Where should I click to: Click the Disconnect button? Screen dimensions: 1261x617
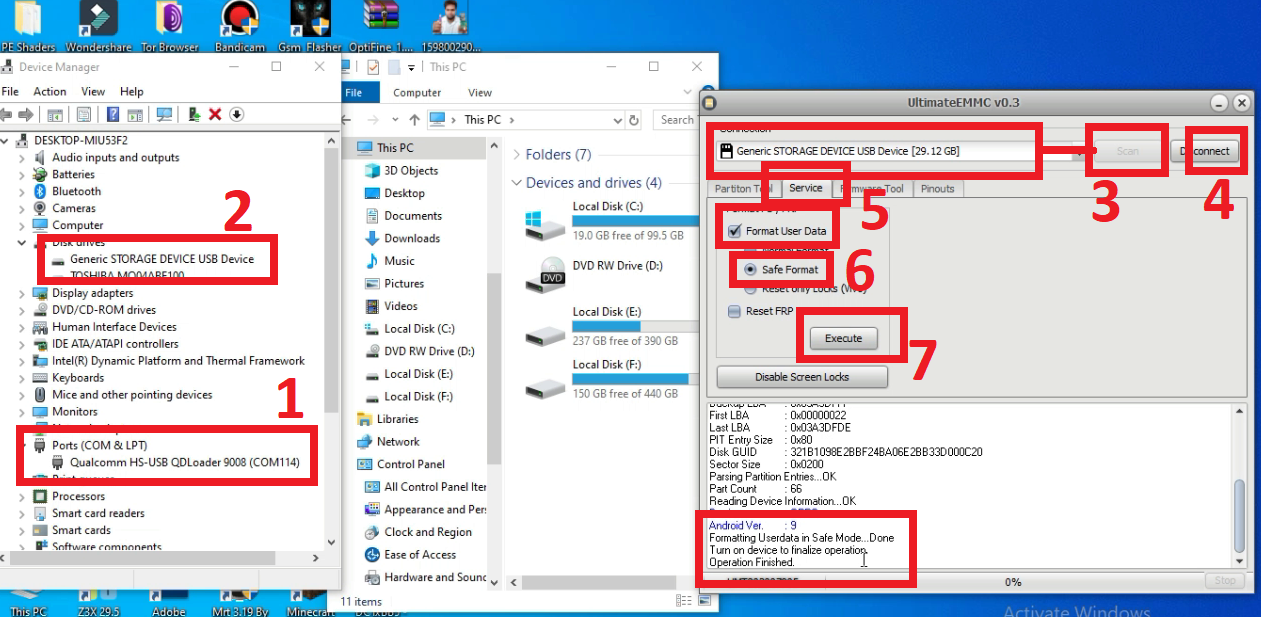(1204, 151)
